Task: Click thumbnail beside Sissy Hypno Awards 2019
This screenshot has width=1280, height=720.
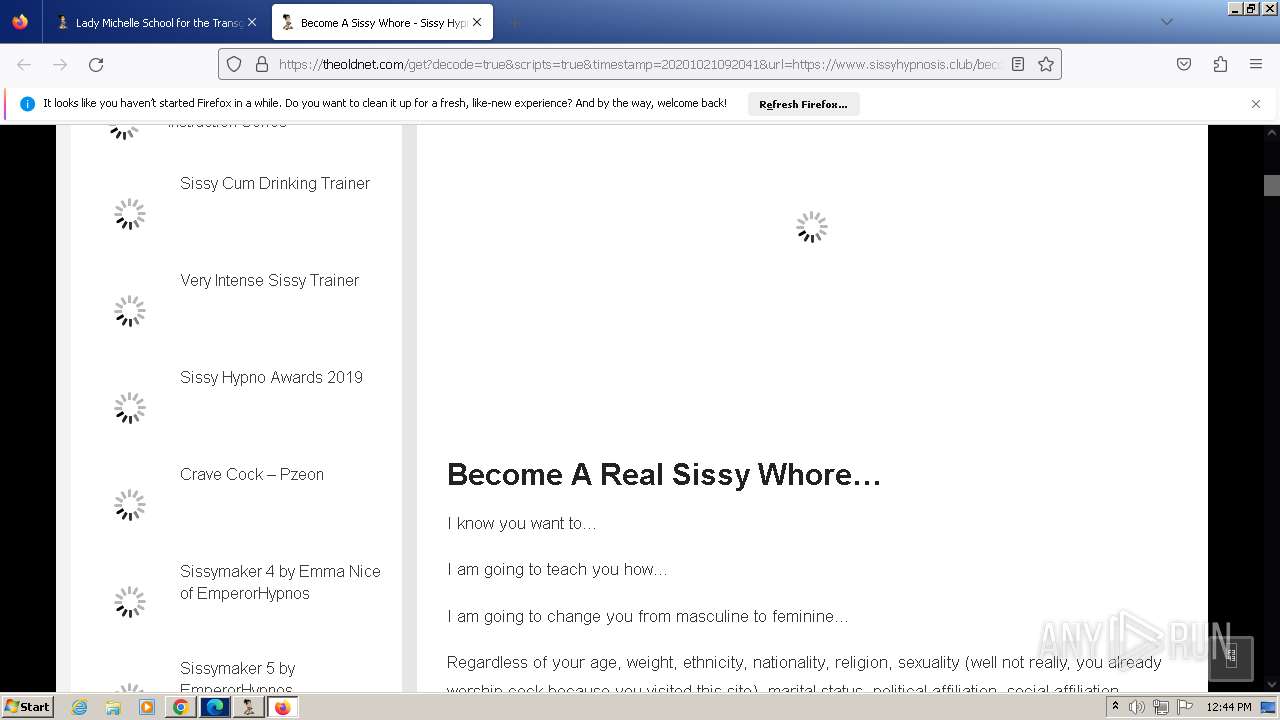Action: 129,408
